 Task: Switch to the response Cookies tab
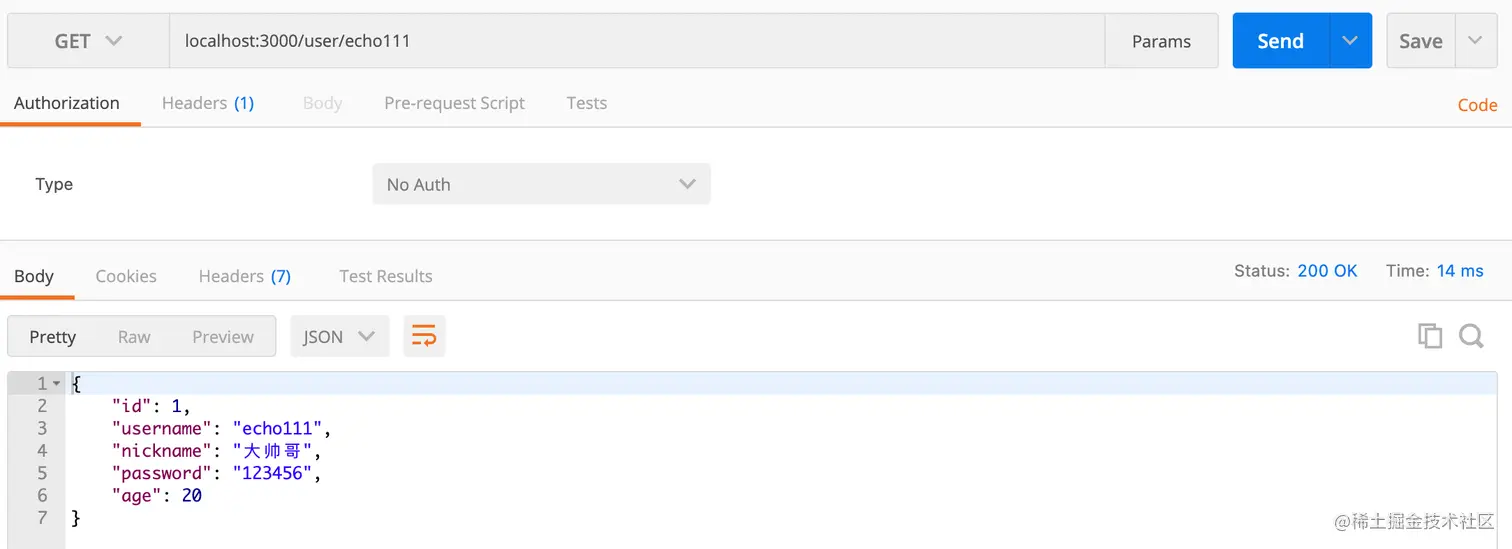pyautogui.click(x=126, y=276)
